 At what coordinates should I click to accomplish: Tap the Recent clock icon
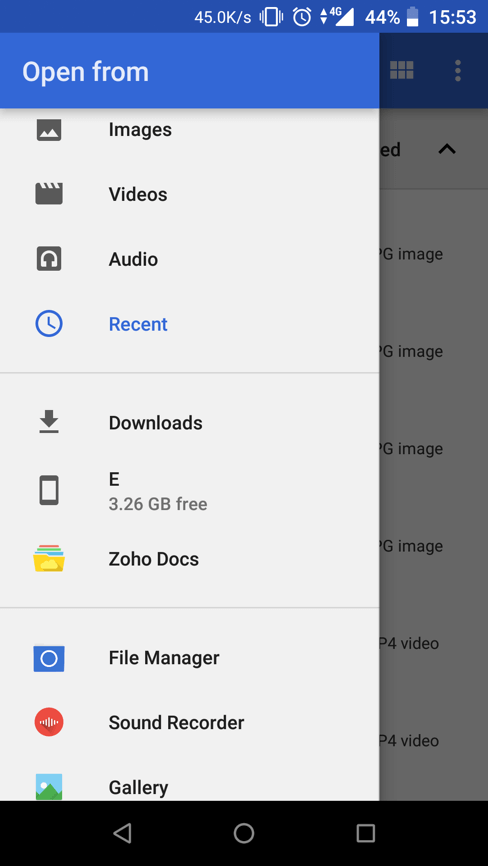[49, 324]
